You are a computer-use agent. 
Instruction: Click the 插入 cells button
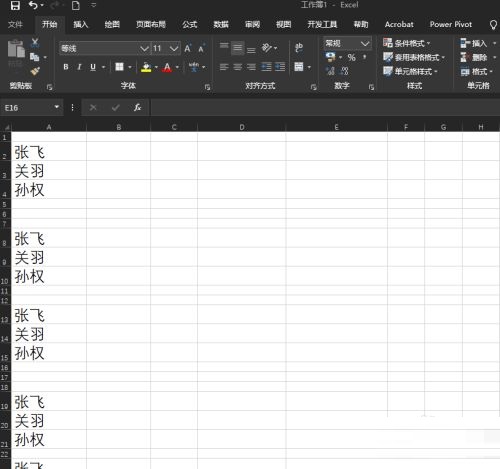point(474,43)
